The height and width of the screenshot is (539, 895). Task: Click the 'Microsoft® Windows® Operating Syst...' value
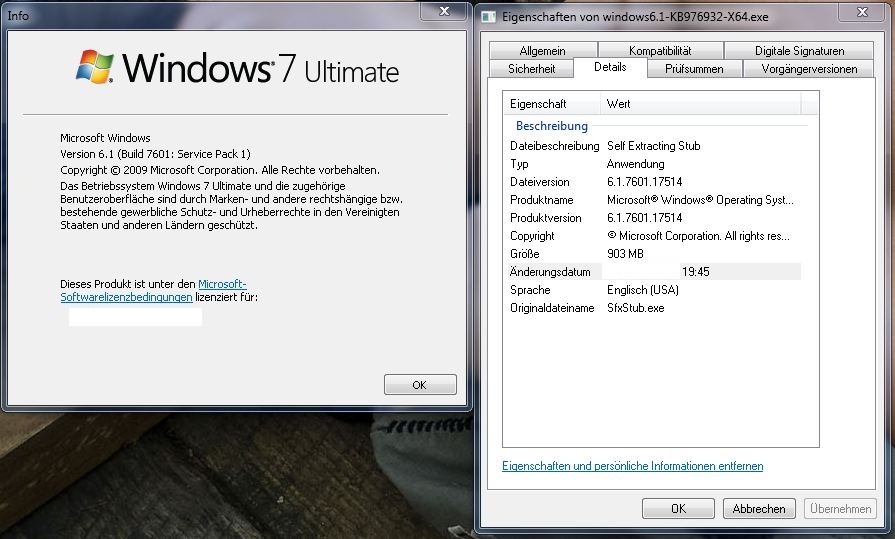click(700, 200)
